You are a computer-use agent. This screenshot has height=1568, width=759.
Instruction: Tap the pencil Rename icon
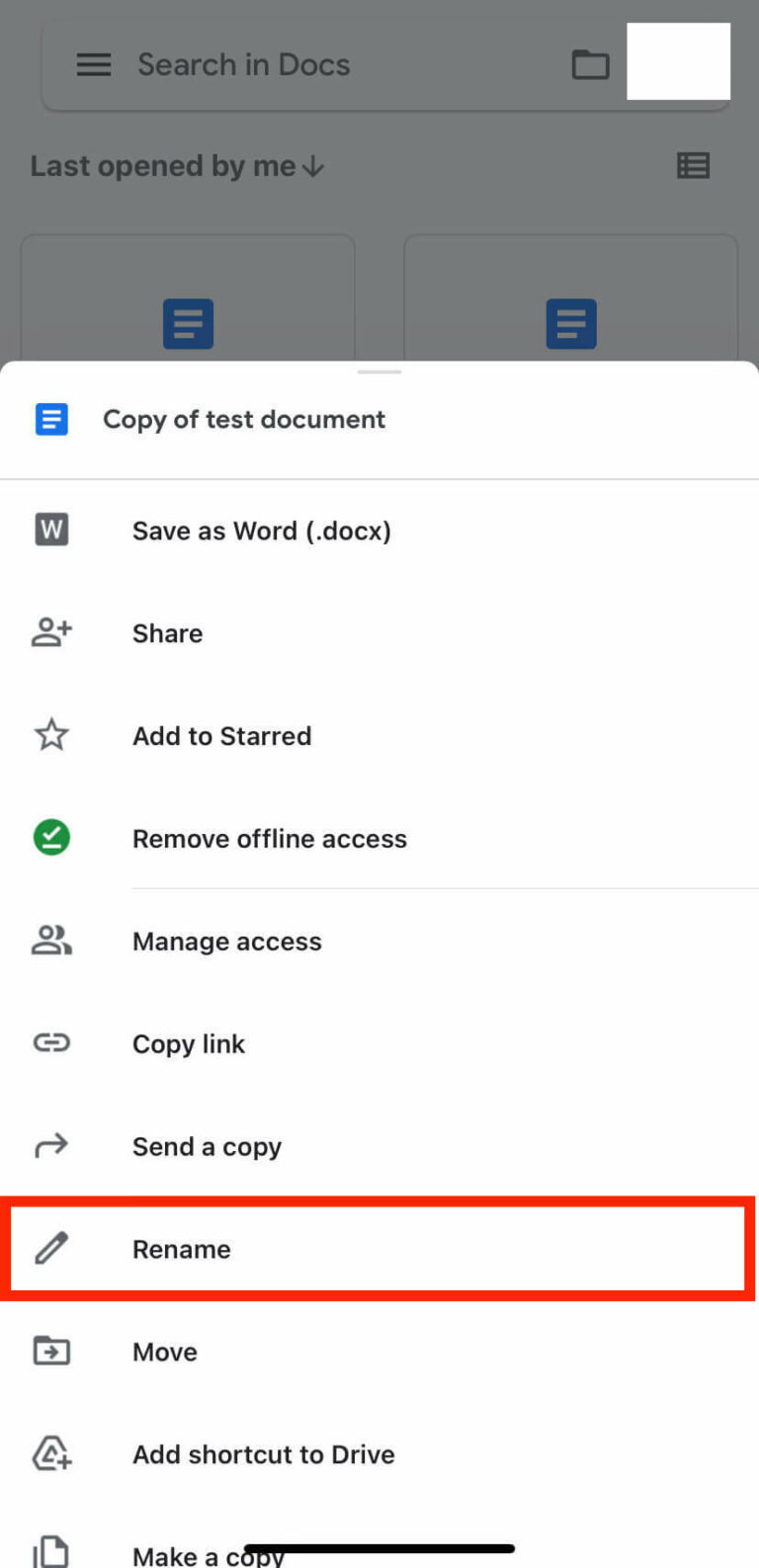pyautogui.click(x=51, y=1249)
